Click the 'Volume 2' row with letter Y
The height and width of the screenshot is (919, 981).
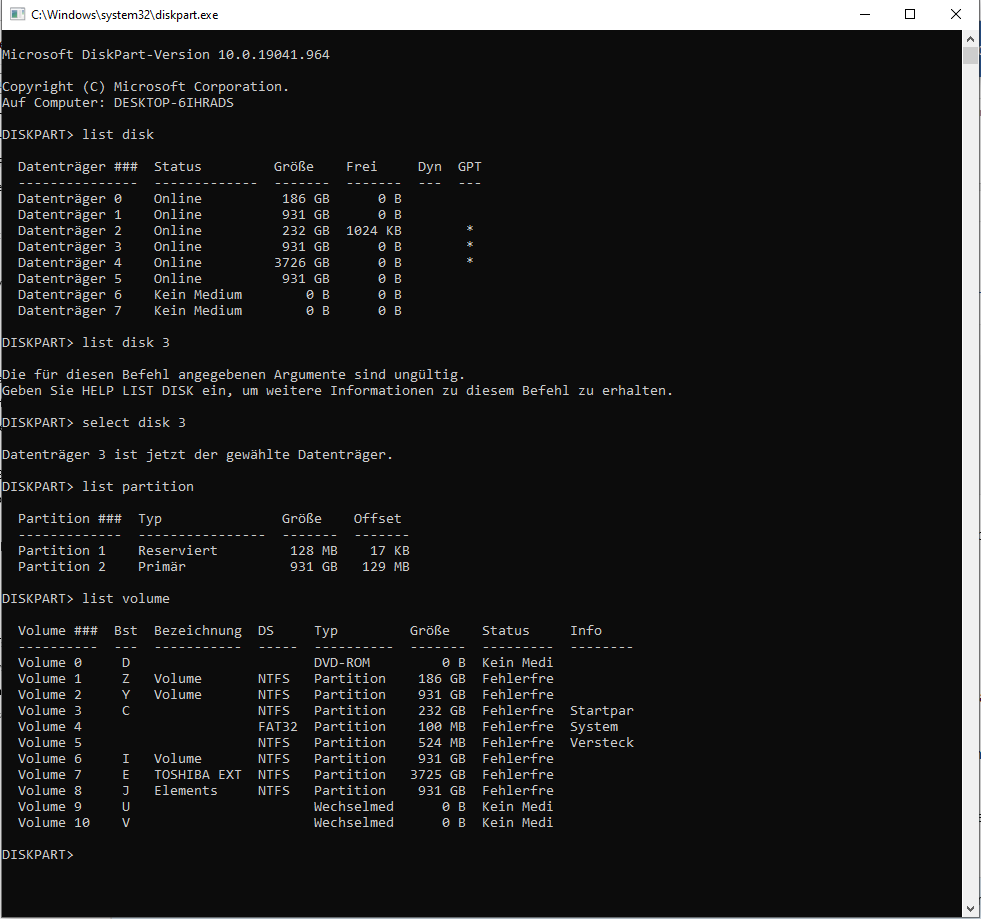click(x=285, y=694)
